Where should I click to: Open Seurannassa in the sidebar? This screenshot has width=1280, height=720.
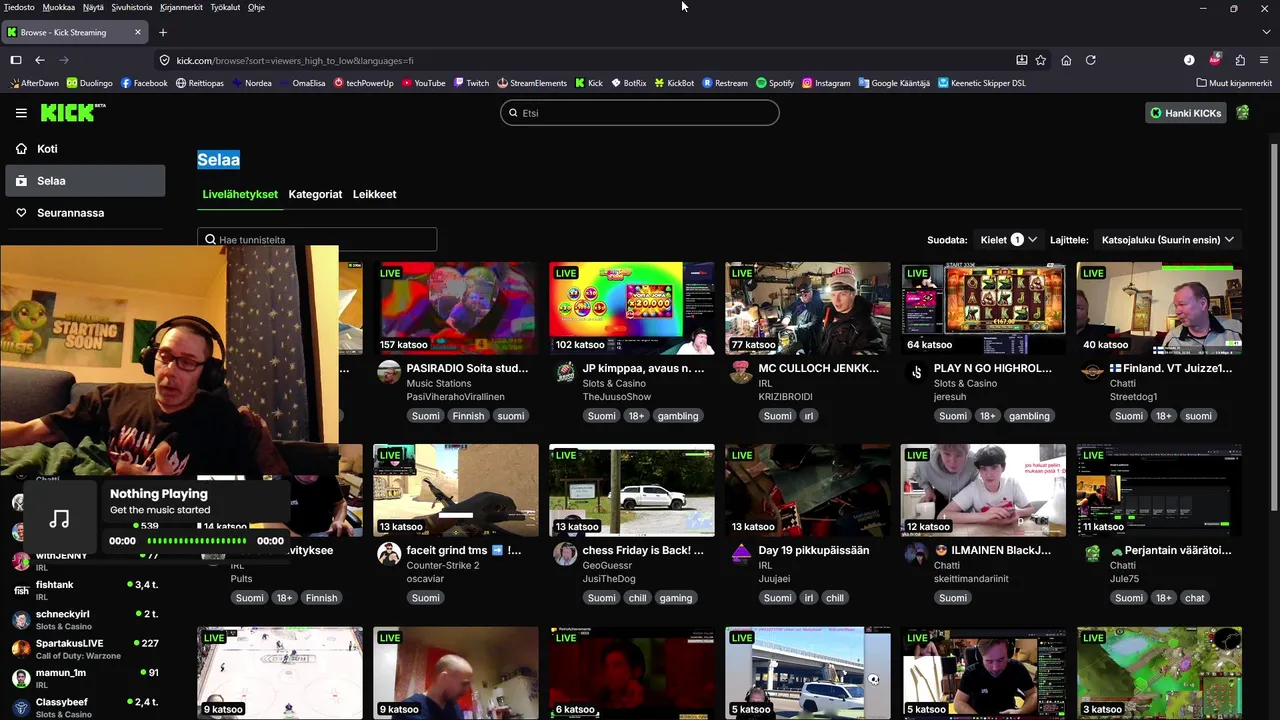(85, 213)
